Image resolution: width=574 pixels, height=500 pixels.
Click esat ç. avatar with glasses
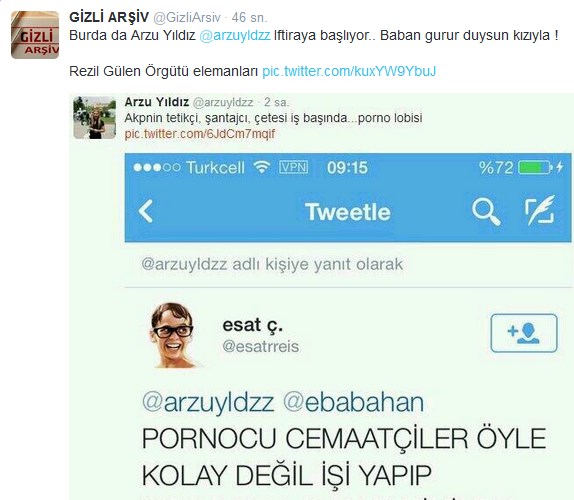click(x=172, y=335)
